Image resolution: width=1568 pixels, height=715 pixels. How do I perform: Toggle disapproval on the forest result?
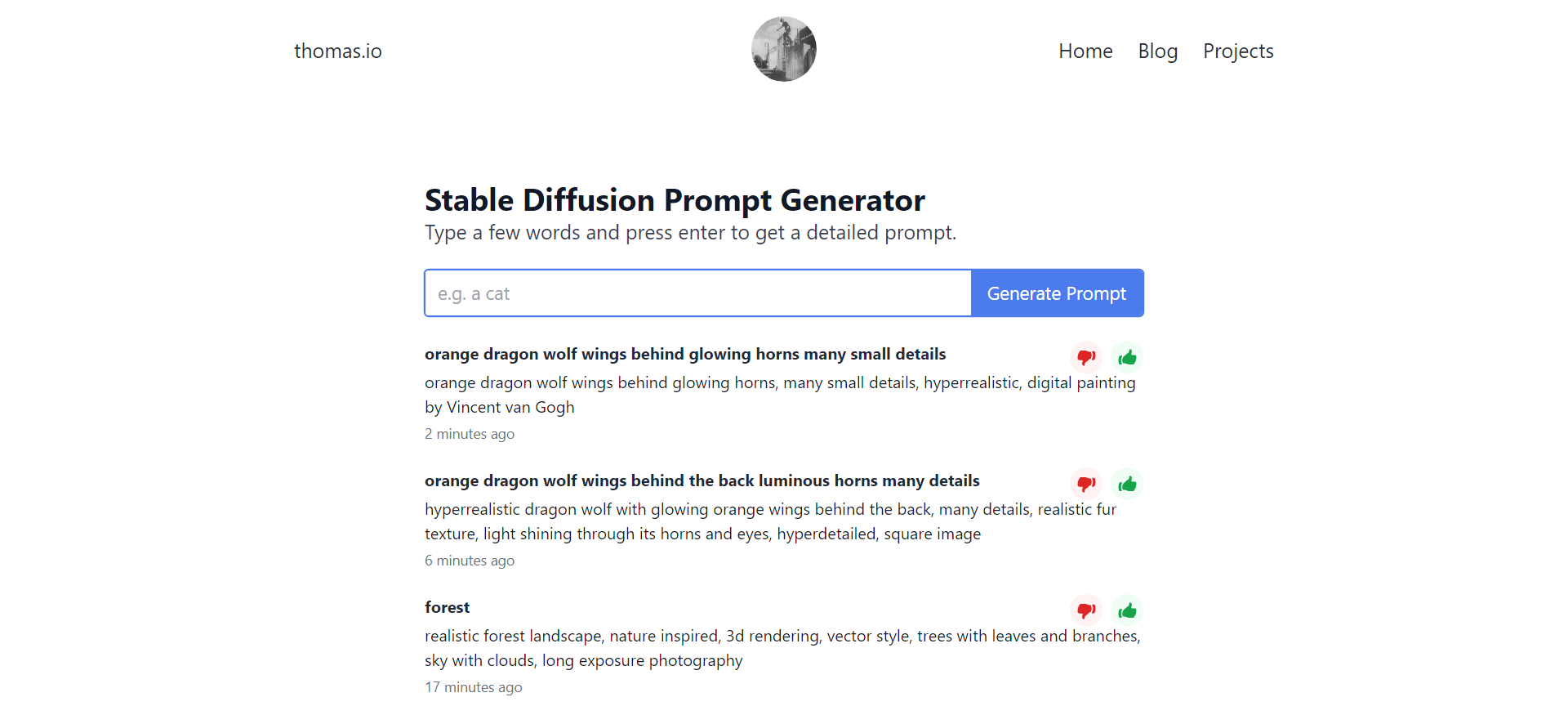click(x=1086, y=610)
